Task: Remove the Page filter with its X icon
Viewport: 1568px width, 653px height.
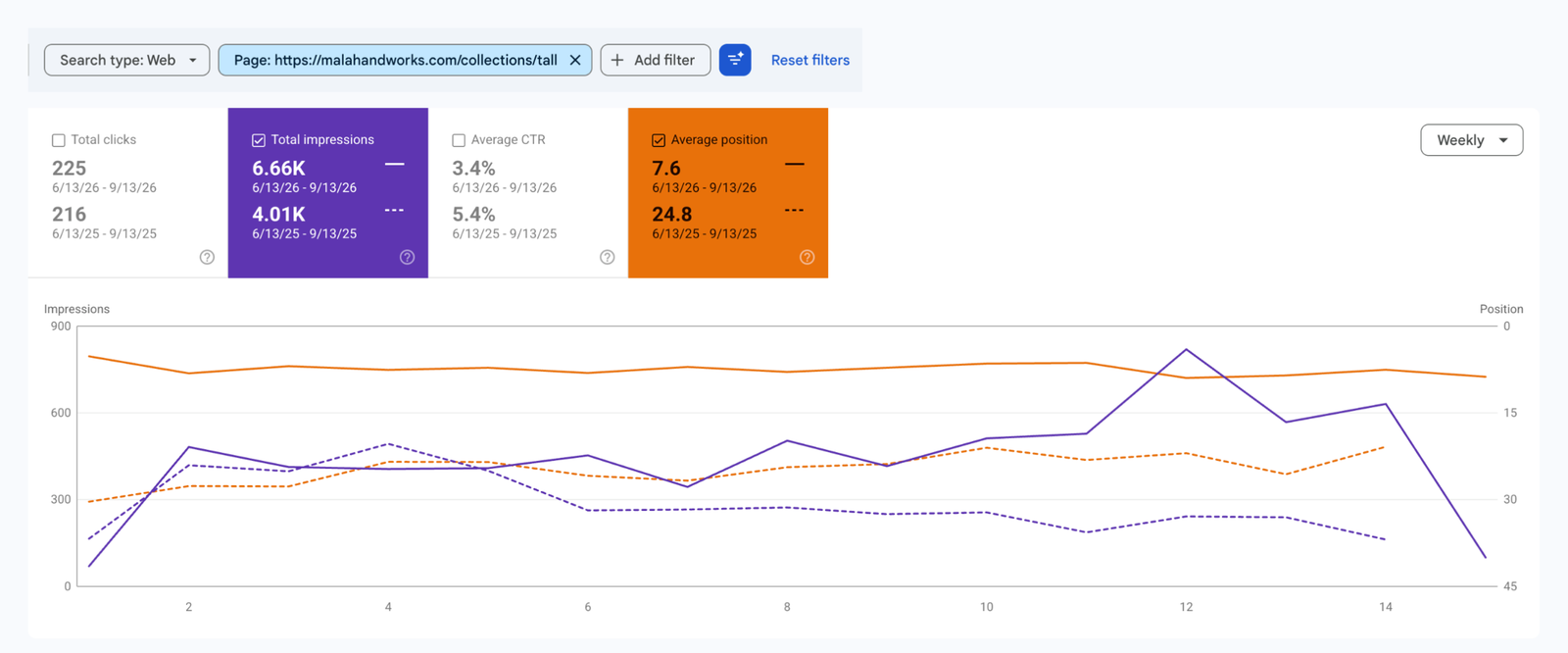Action: point(575,60)
